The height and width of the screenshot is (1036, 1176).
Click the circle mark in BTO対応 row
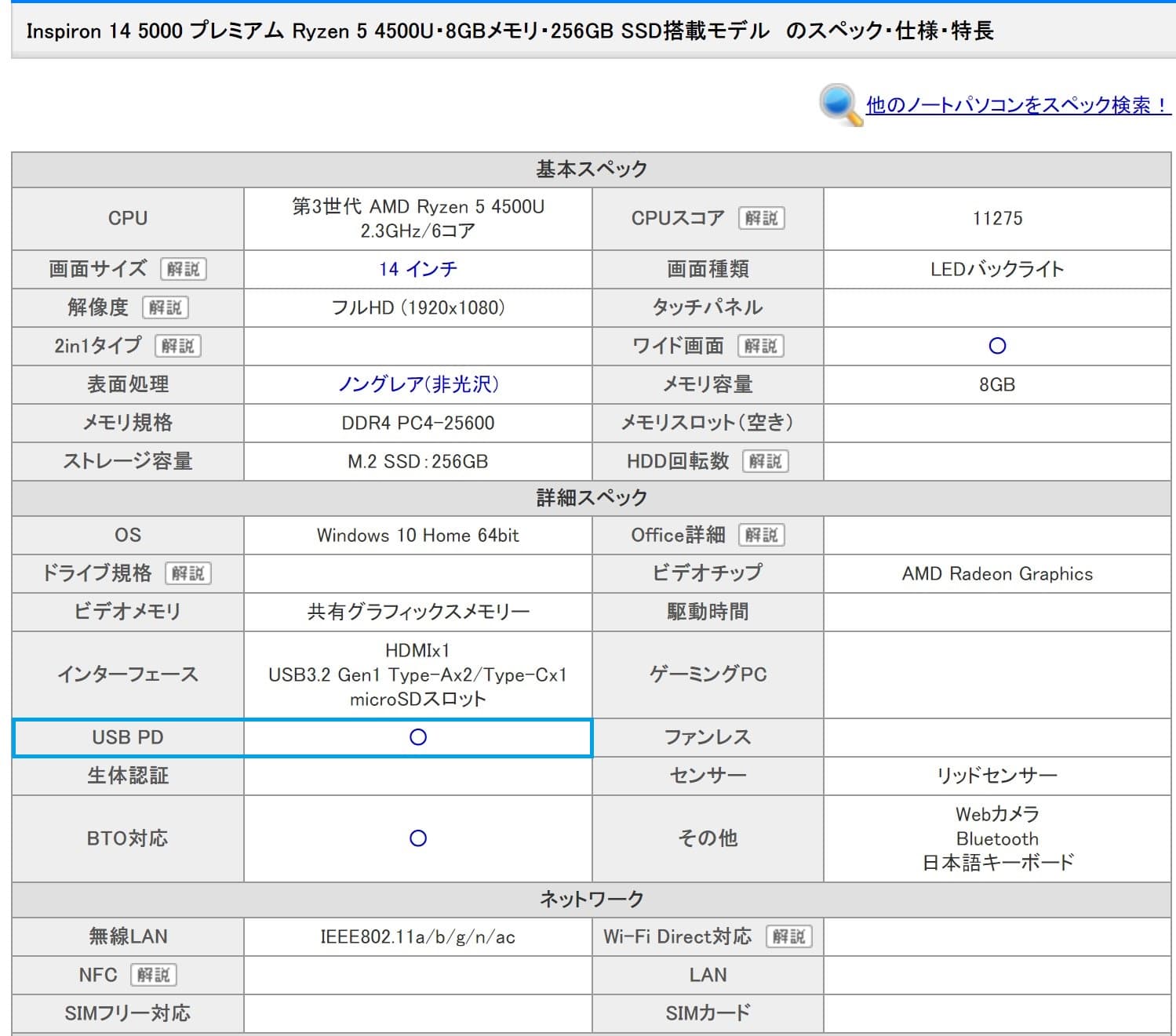coord(418,838)
